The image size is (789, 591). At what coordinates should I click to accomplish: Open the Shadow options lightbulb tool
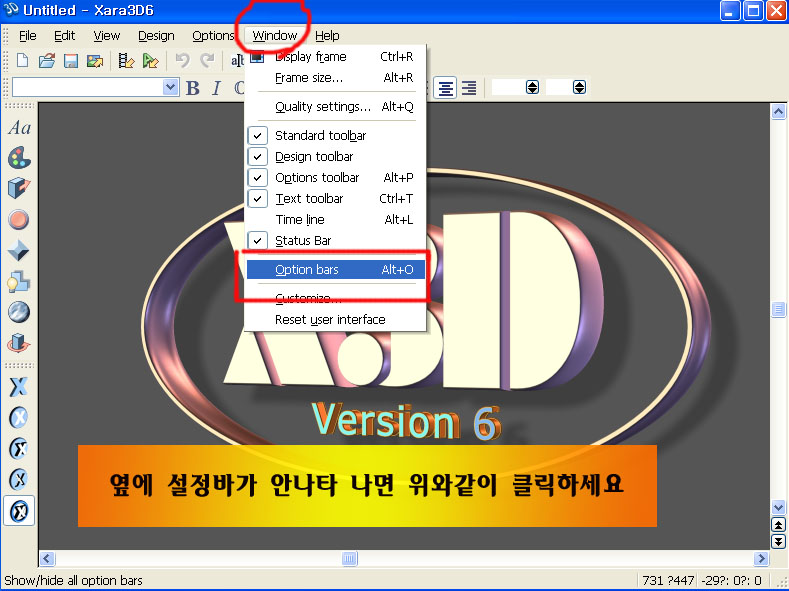point(19,282)
